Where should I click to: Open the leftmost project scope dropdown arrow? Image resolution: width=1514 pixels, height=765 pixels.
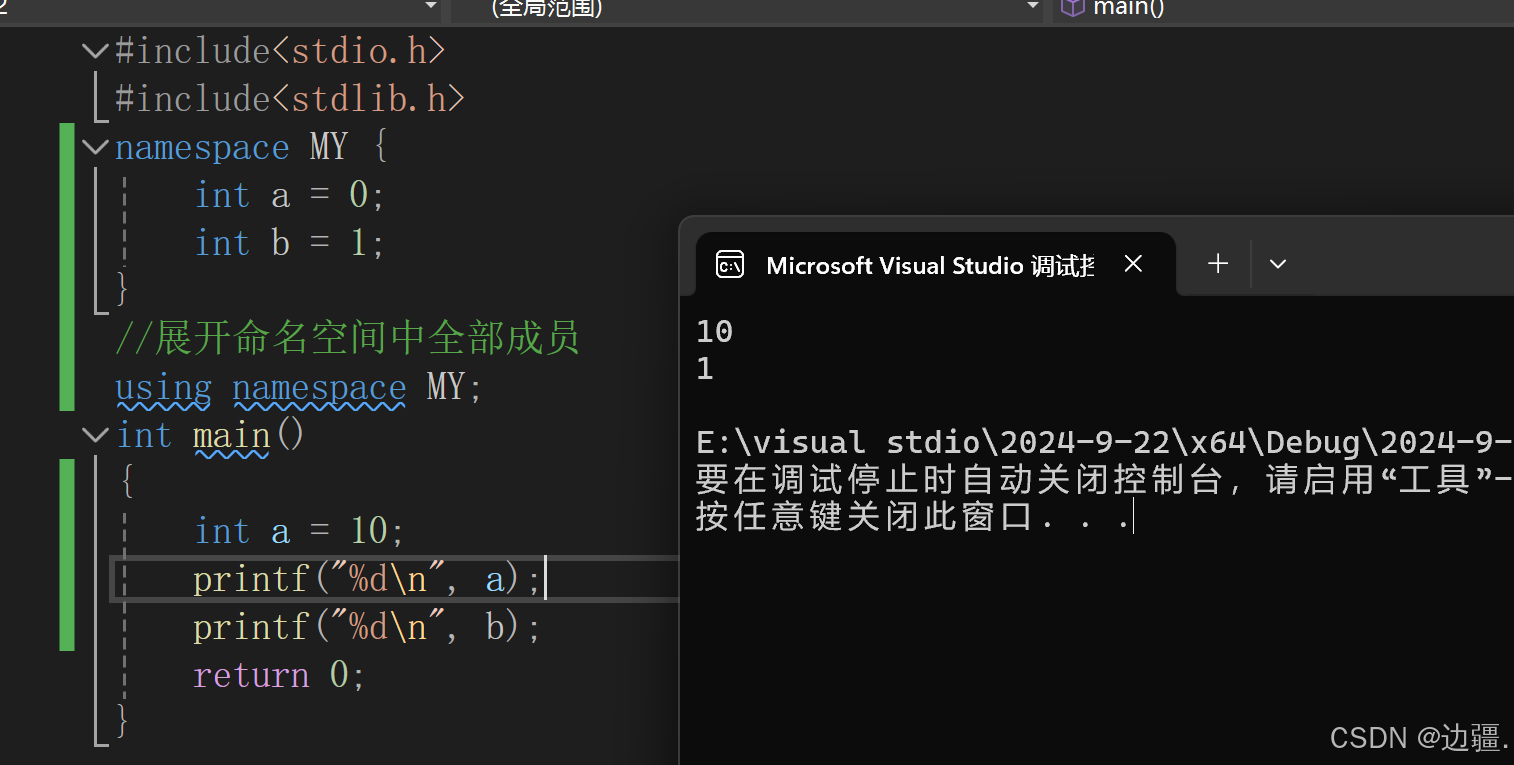pos(431,7)
